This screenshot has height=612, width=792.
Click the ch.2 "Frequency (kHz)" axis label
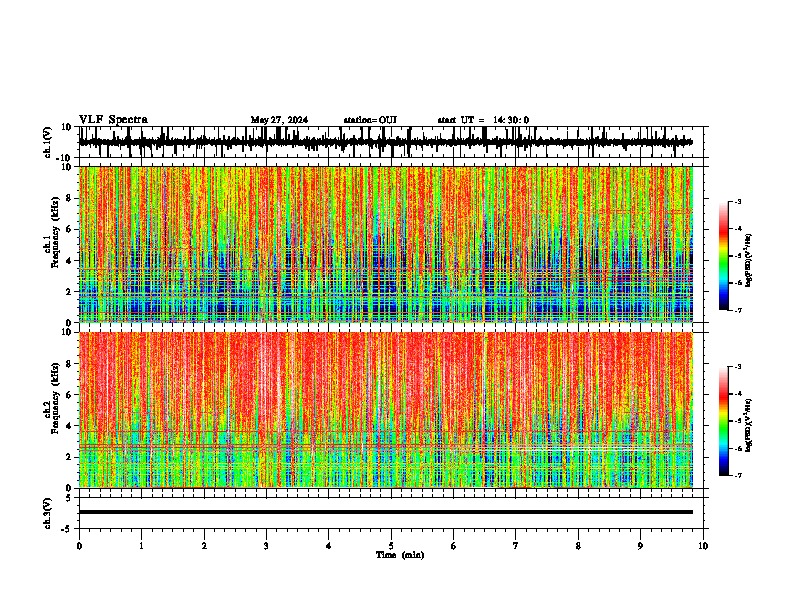point(55,398)
